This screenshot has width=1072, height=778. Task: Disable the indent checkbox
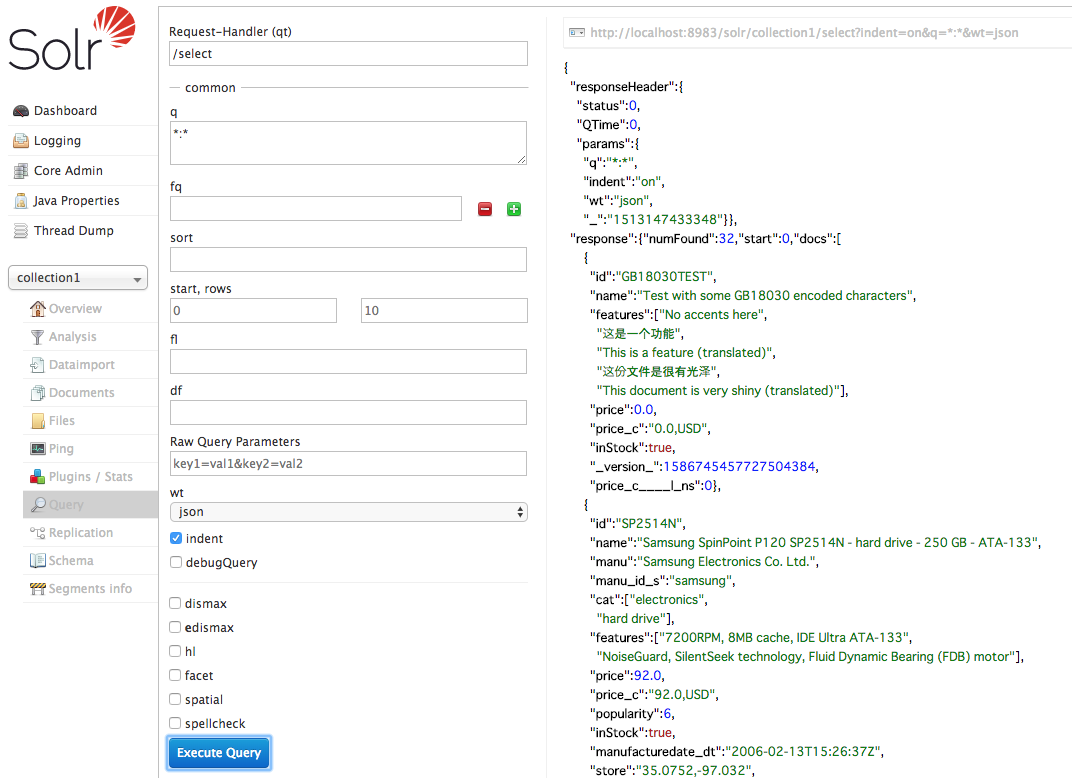tap(176, 537)
